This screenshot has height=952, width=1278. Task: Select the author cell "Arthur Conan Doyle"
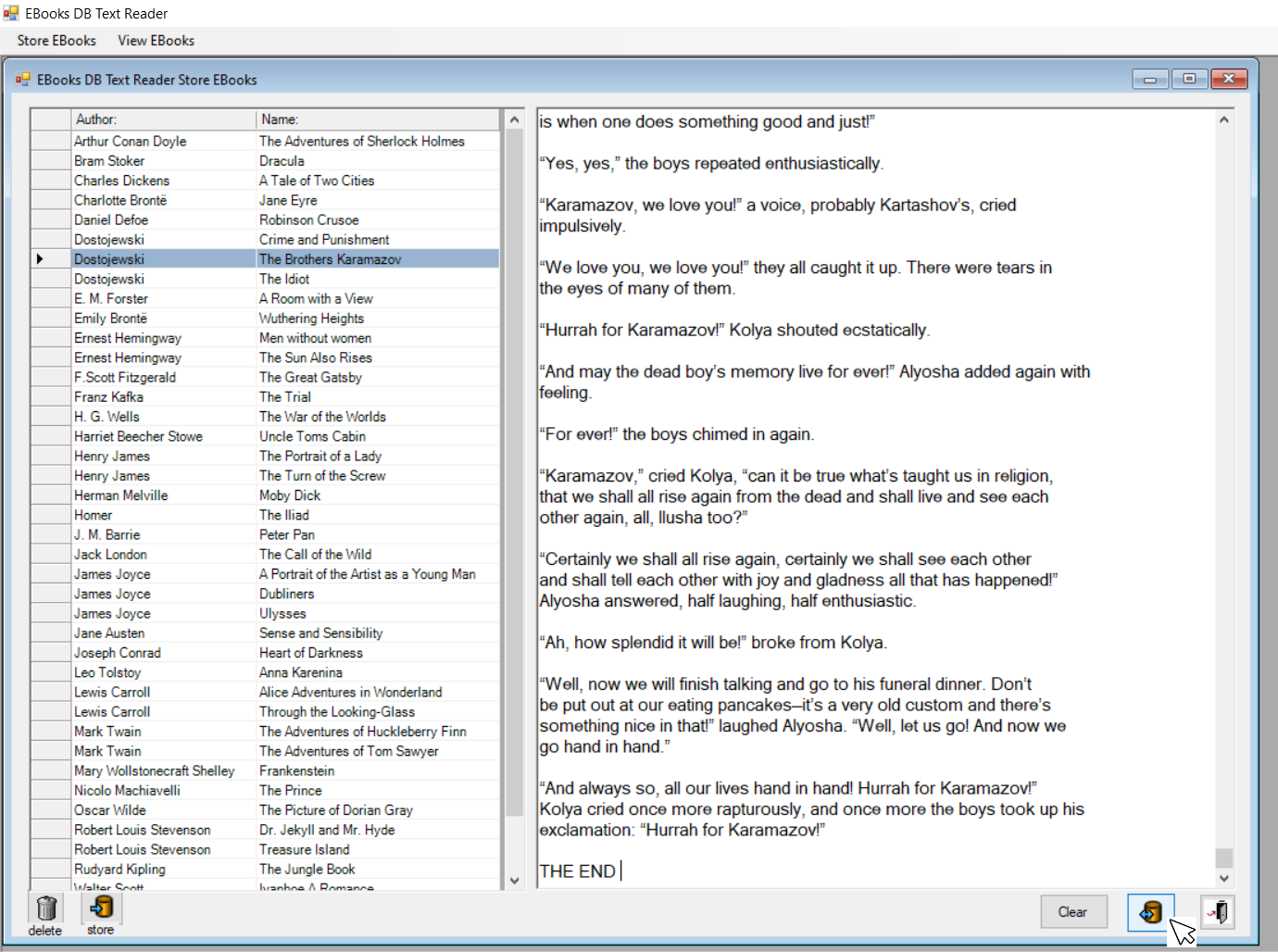pyautogui.click(x=164, y=142)
